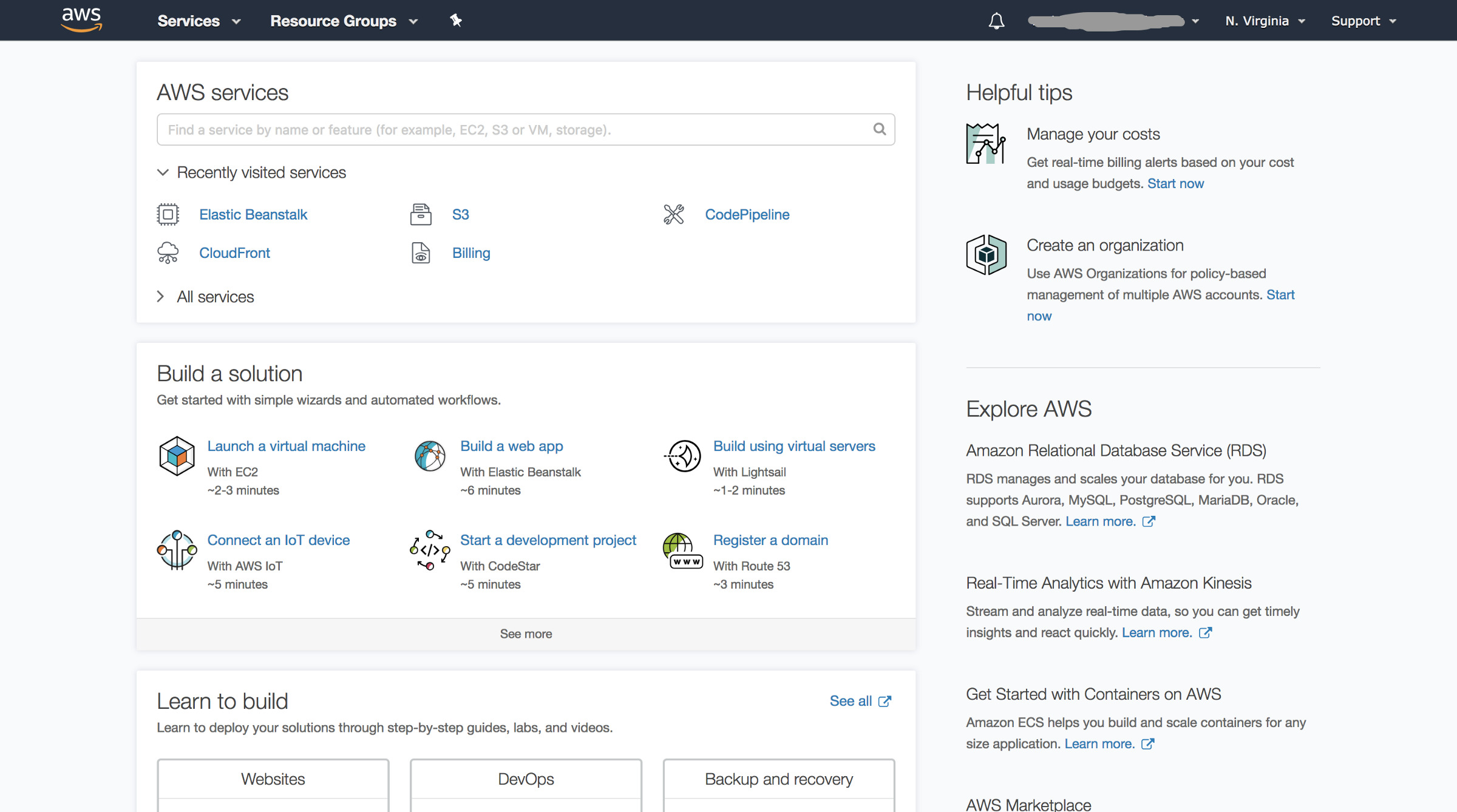The width and height of the screenshot is (1457, 812).
Task: Open the Resource Groups dropdown
Action: click(x=344, y=21)
